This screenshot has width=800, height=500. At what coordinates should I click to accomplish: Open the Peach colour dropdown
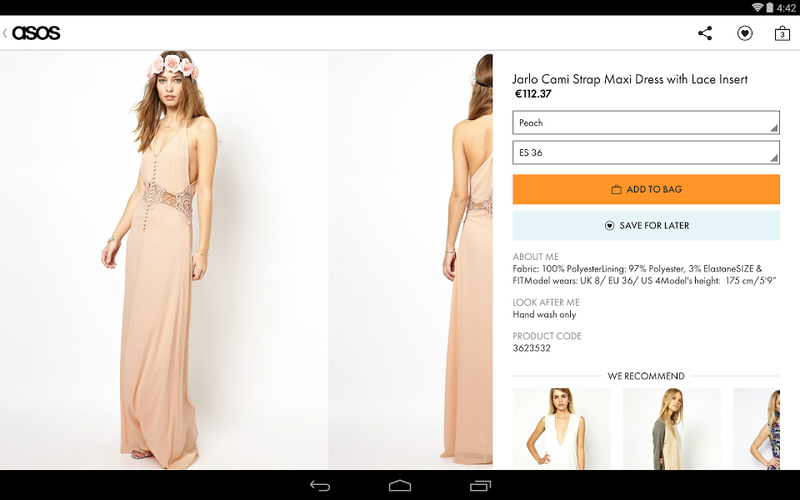pos(646,122)
